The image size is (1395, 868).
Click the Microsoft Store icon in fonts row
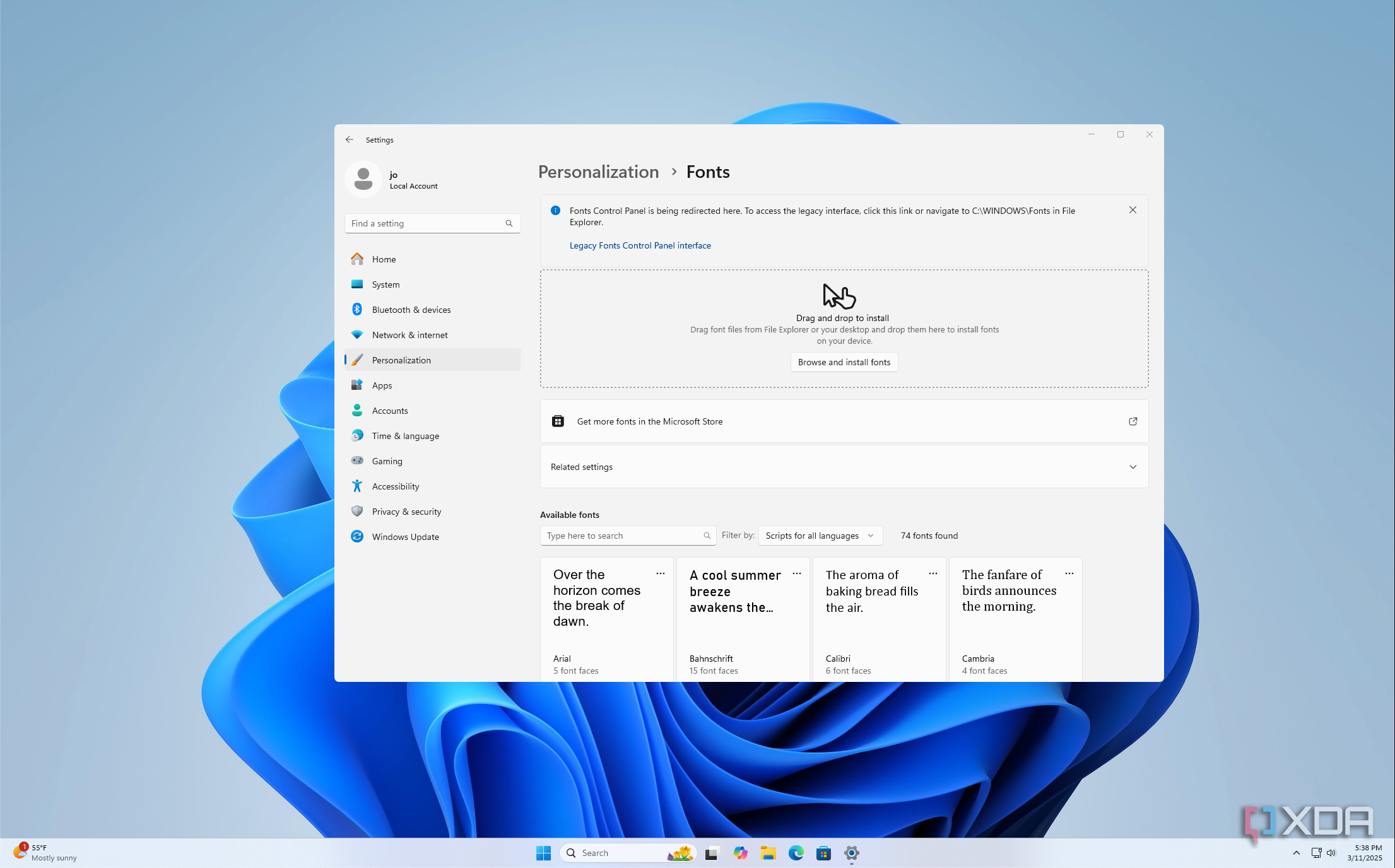click(558, 421)
